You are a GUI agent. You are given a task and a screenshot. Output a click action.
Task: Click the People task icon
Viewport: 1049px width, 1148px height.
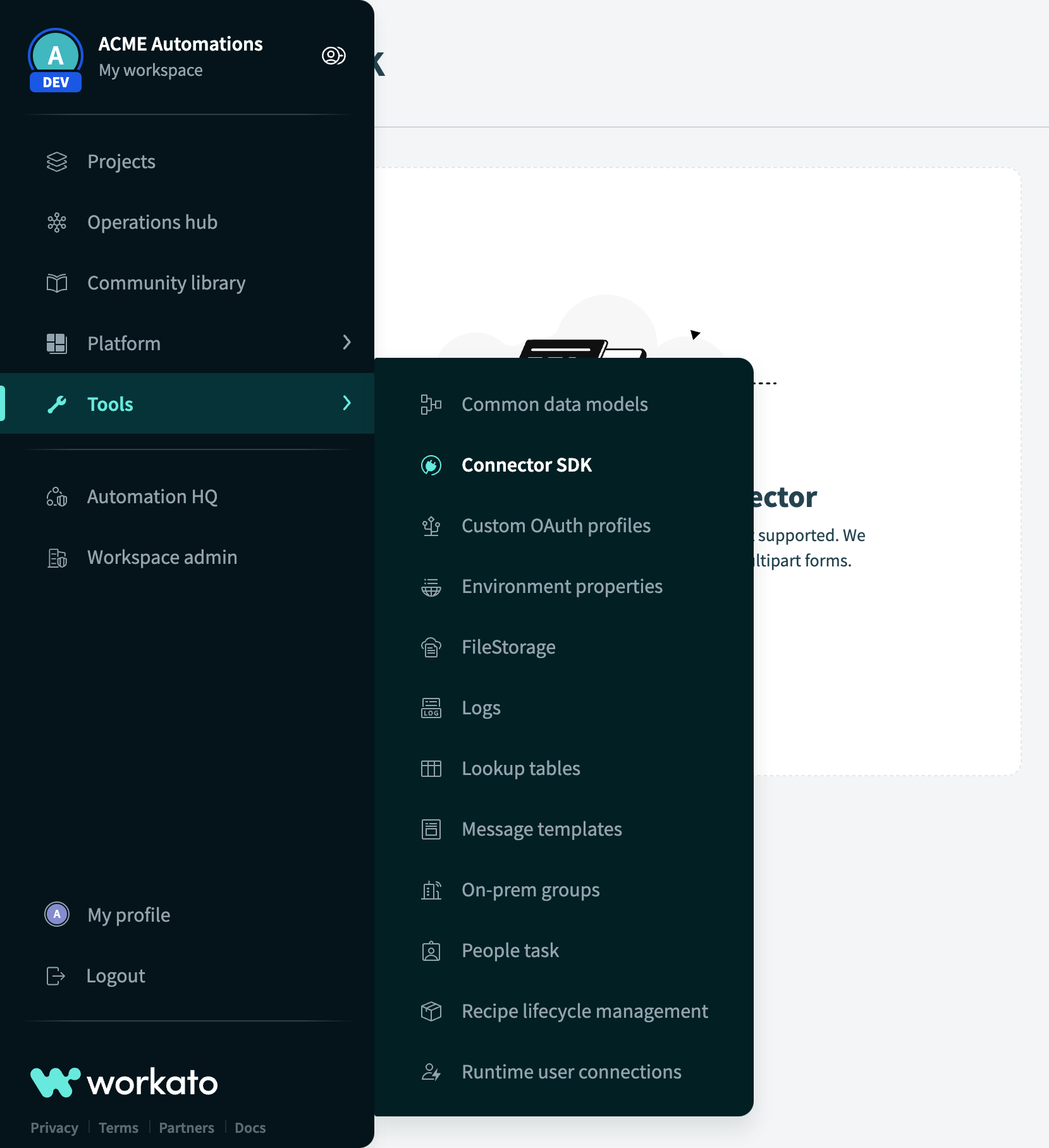tap(431, 951)
